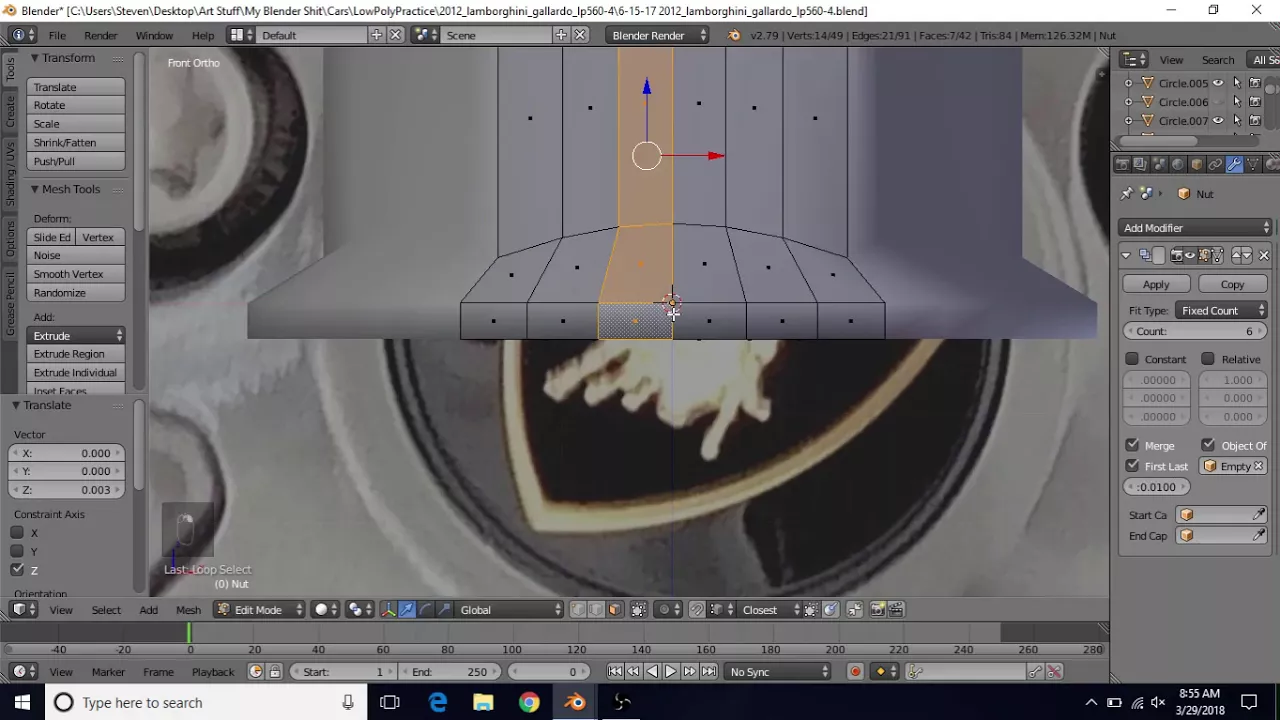Uncheck the Merge checkbox
This screenshot has width=1280, height=720.
click(x=1132, y=445)
